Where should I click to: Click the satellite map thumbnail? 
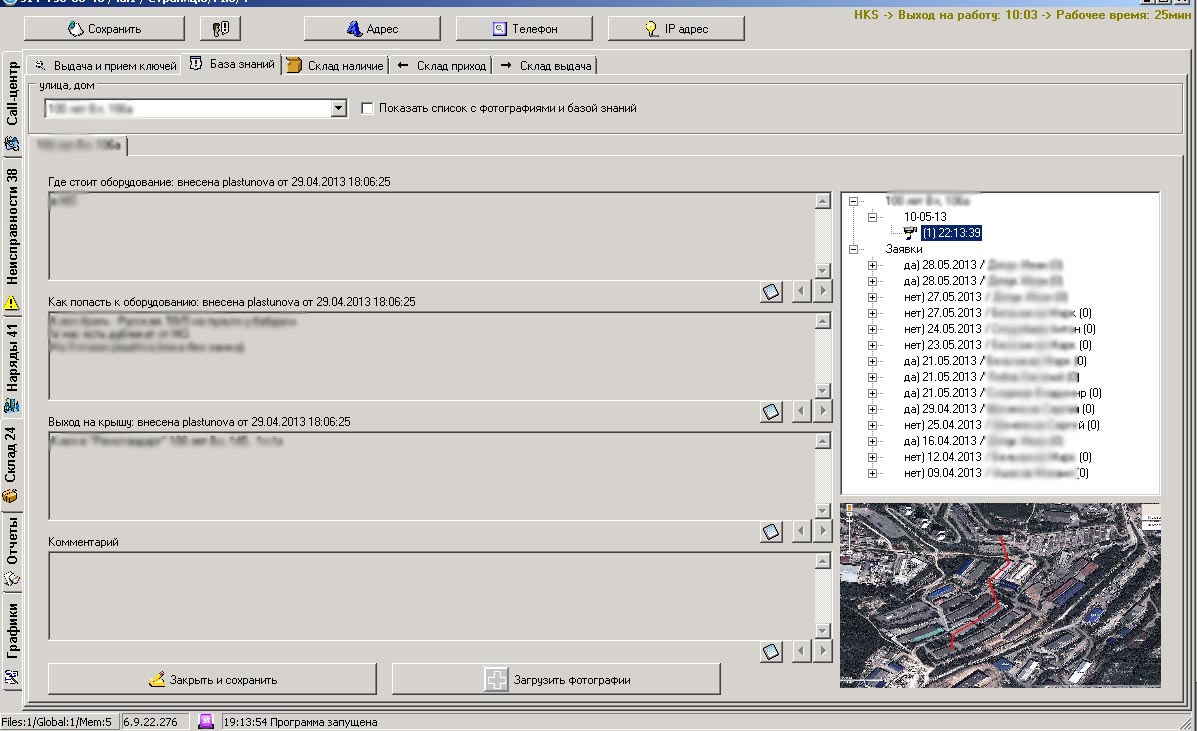pos(1000,595)
